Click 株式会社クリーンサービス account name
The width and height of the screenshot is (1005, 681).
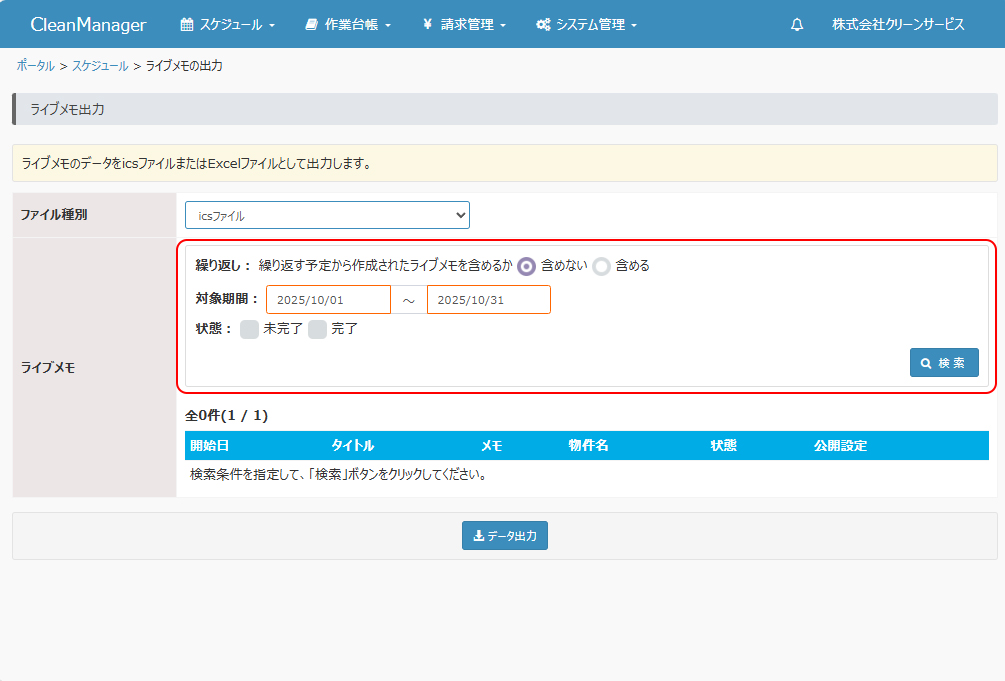[x=898, y=25]
